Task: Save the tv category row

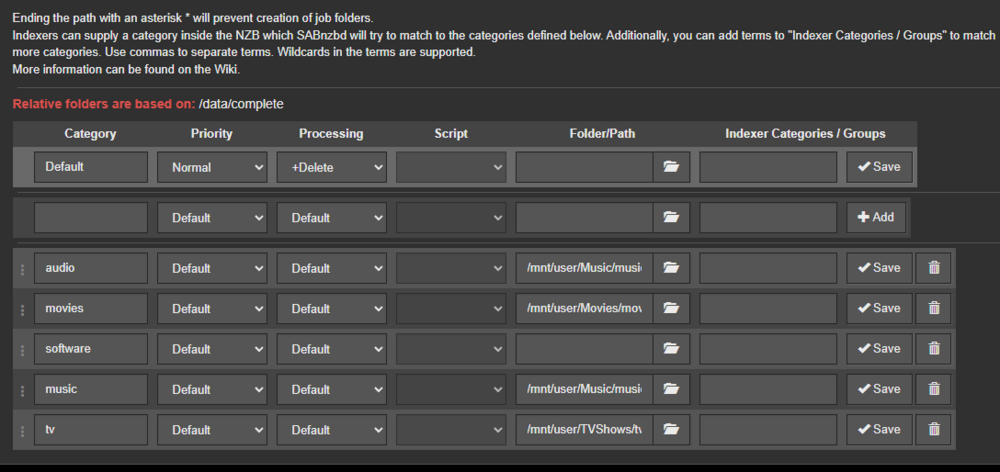Action: 879,429
